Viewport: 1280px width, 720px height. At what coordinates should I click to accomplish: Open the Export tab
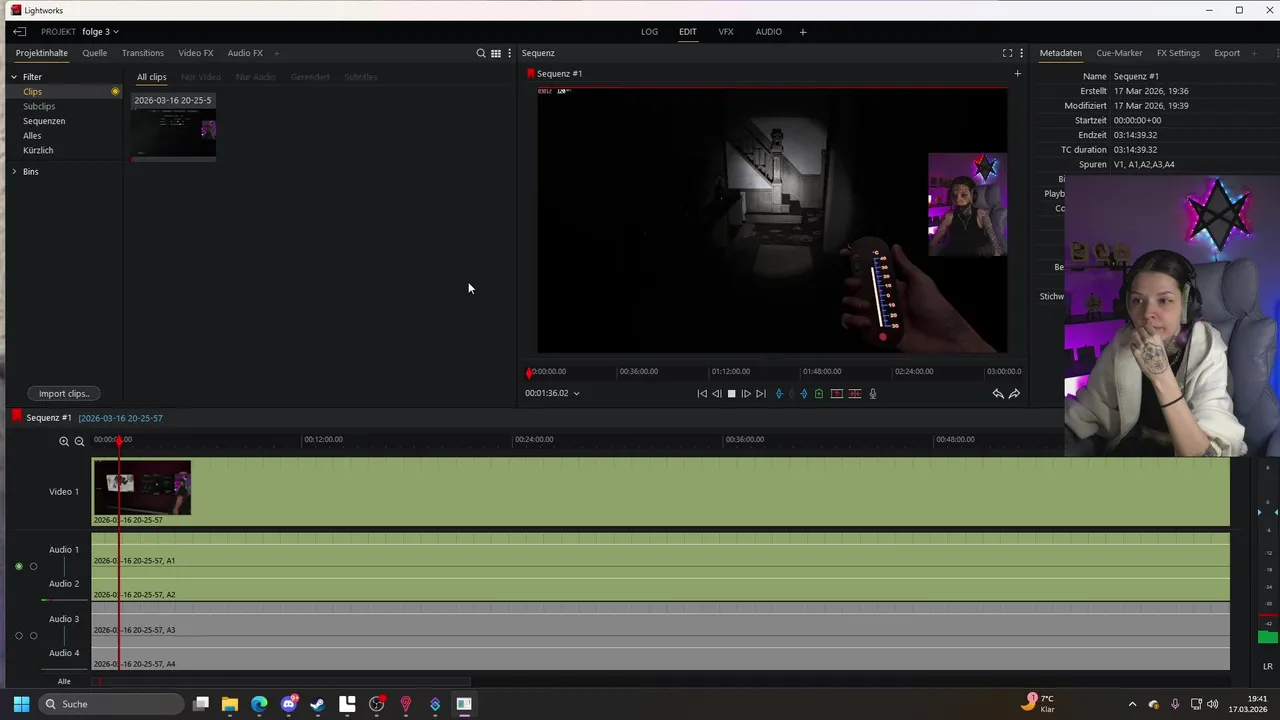tap(1227, 53)
